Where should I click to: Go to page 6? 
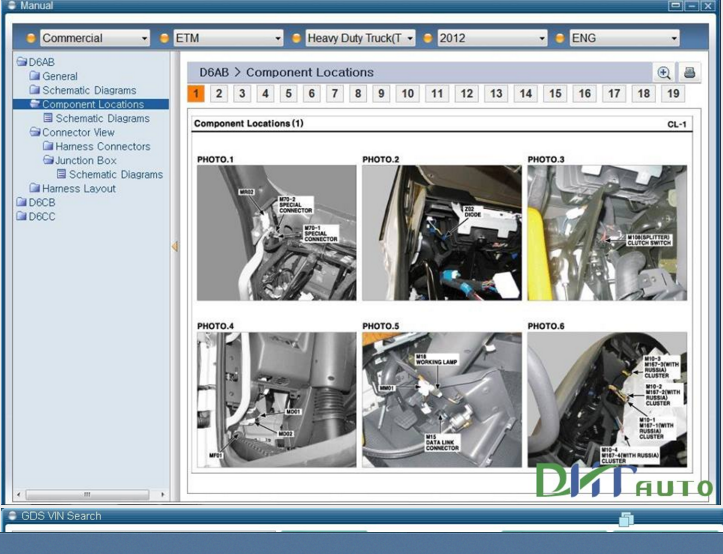click(x=312, y=94)
